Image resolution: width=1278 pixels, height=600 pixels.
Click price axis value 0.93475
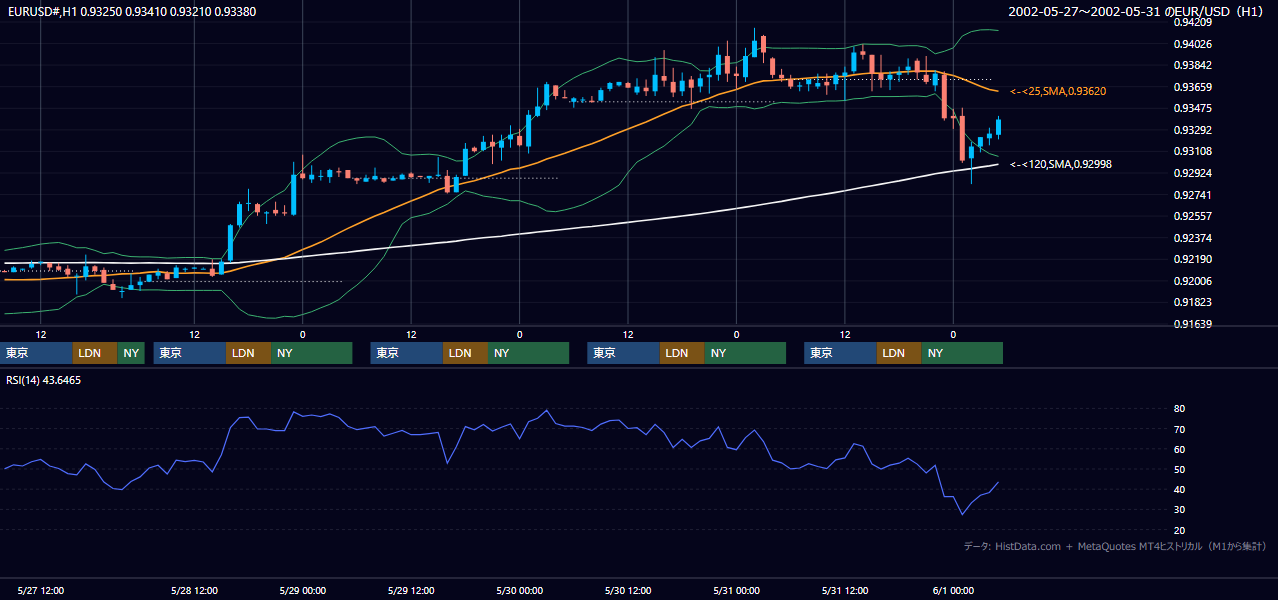[1192, 108]
